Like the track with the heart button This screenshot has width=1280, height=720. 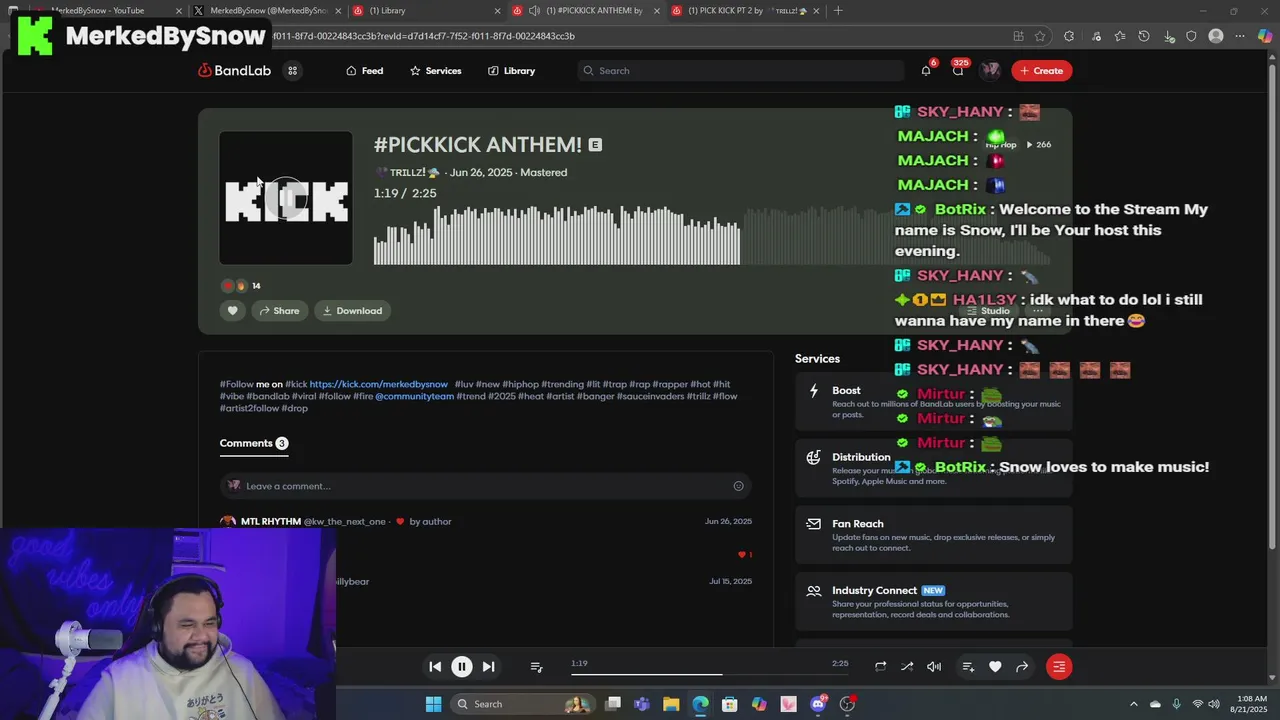232,311
